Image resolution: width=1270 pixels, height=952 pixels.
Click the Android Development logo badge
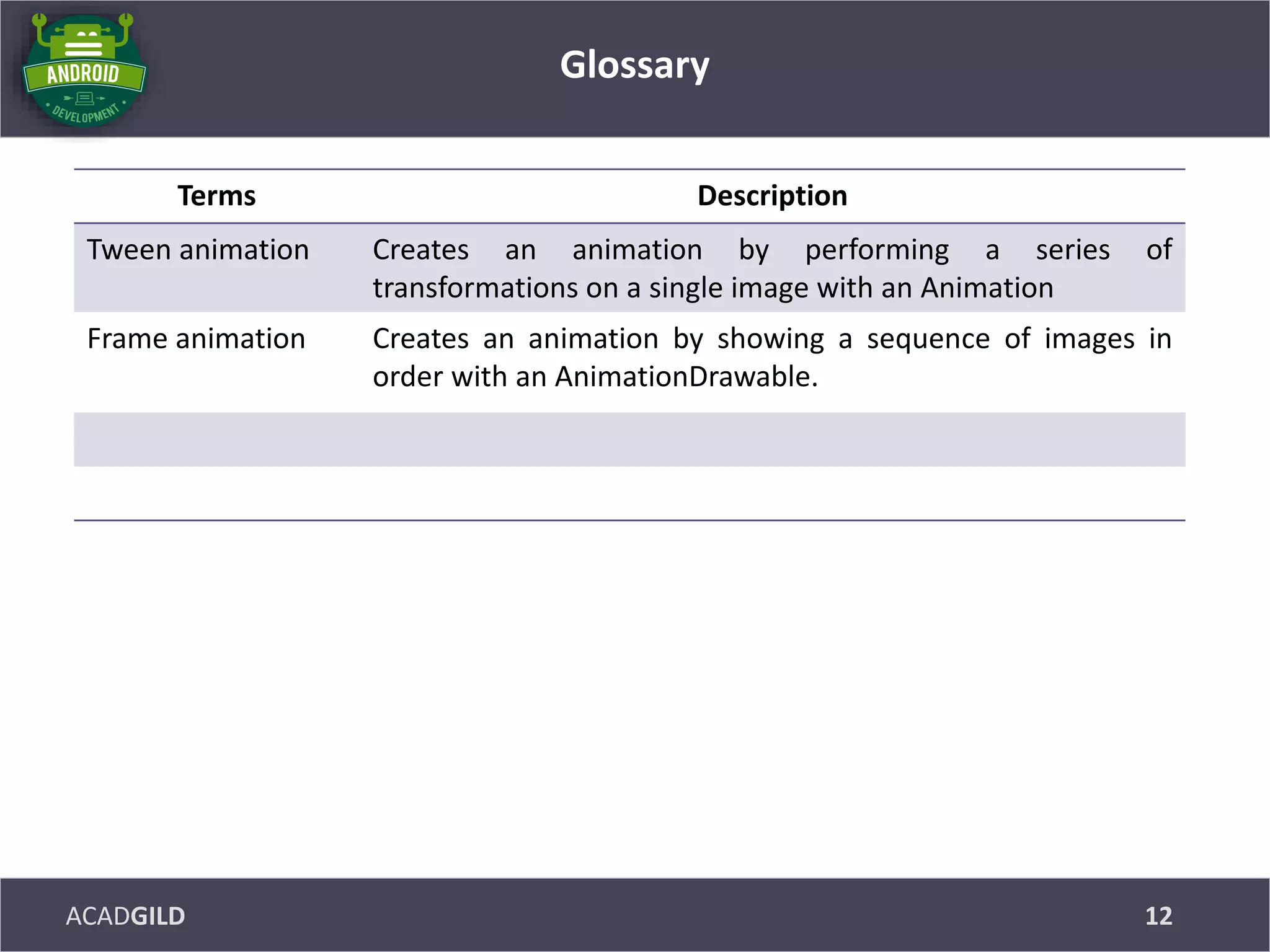pos(84,70)
